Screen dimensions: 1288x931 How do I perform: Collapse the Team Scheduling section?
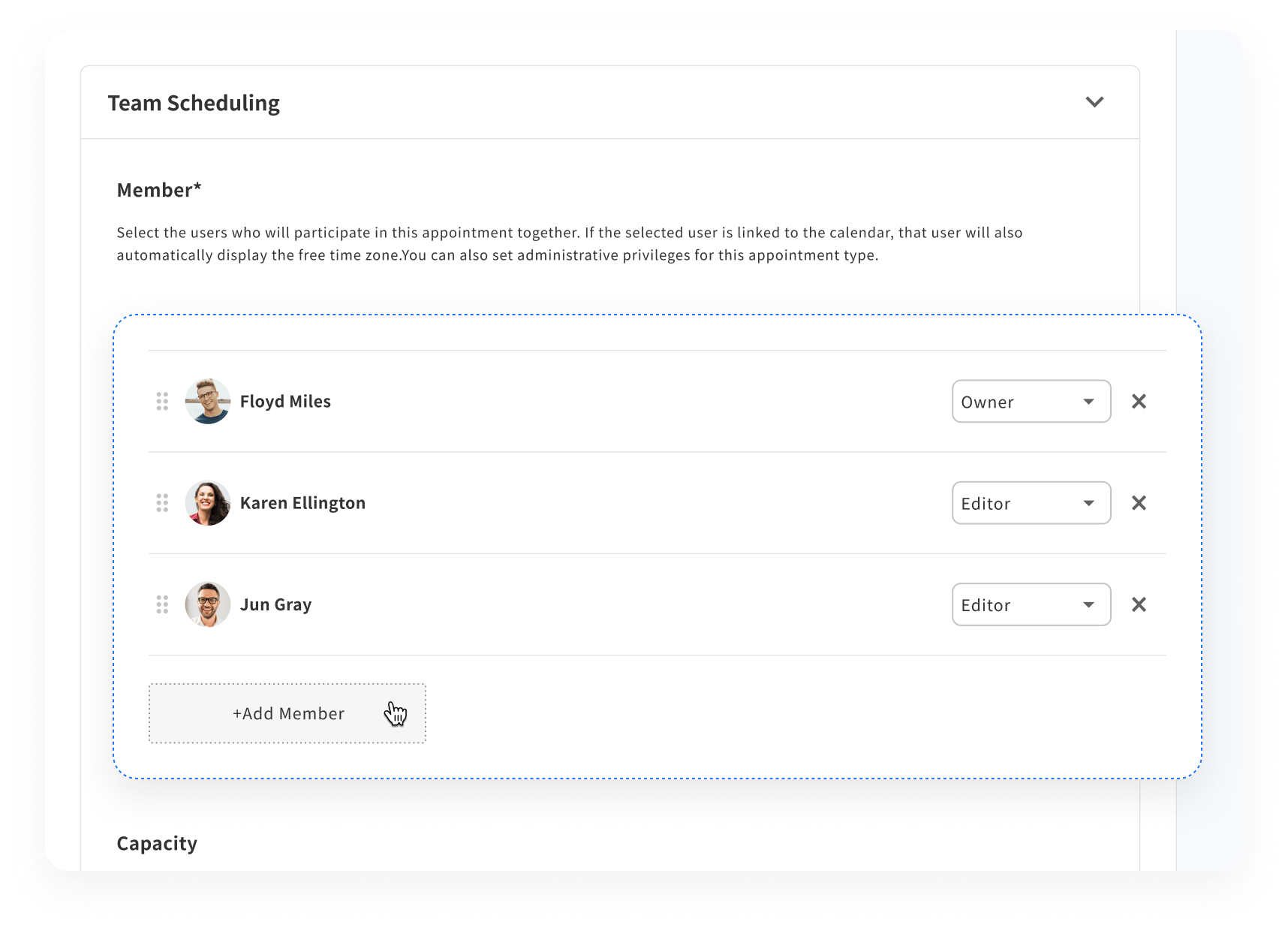point(1094,102)
